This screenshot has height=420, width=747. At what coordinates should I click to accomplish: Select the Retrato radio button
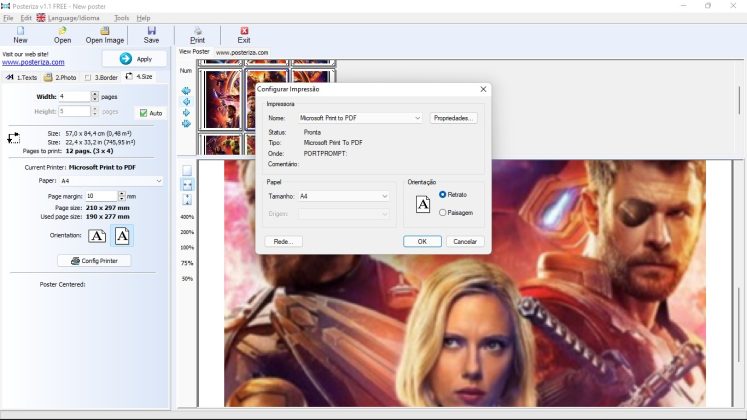(443, 194)
